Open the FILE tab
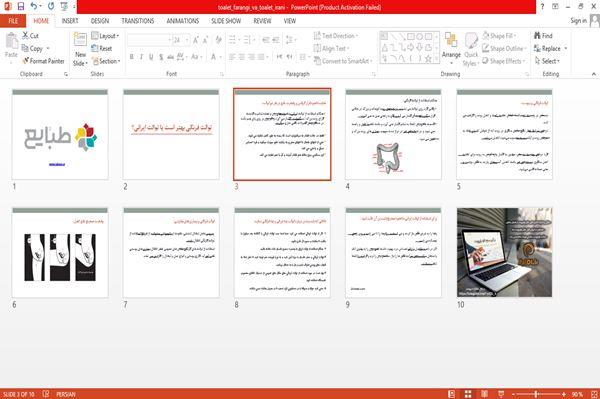The width and height of the screenshot is (600, 399). coord(13,21)
